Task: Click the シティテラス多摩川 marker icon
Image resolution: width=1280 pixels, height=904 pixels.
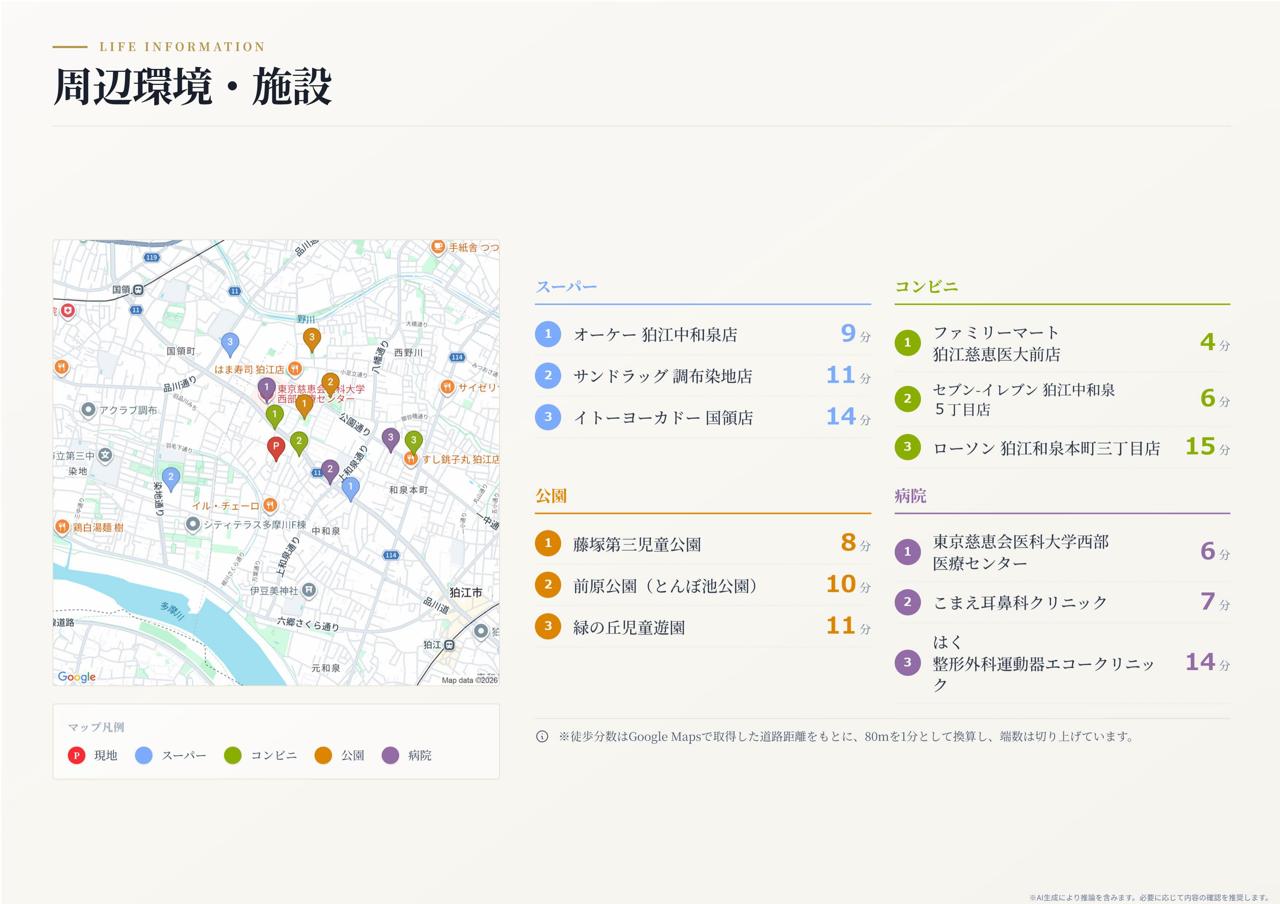Action: (193, 524)
